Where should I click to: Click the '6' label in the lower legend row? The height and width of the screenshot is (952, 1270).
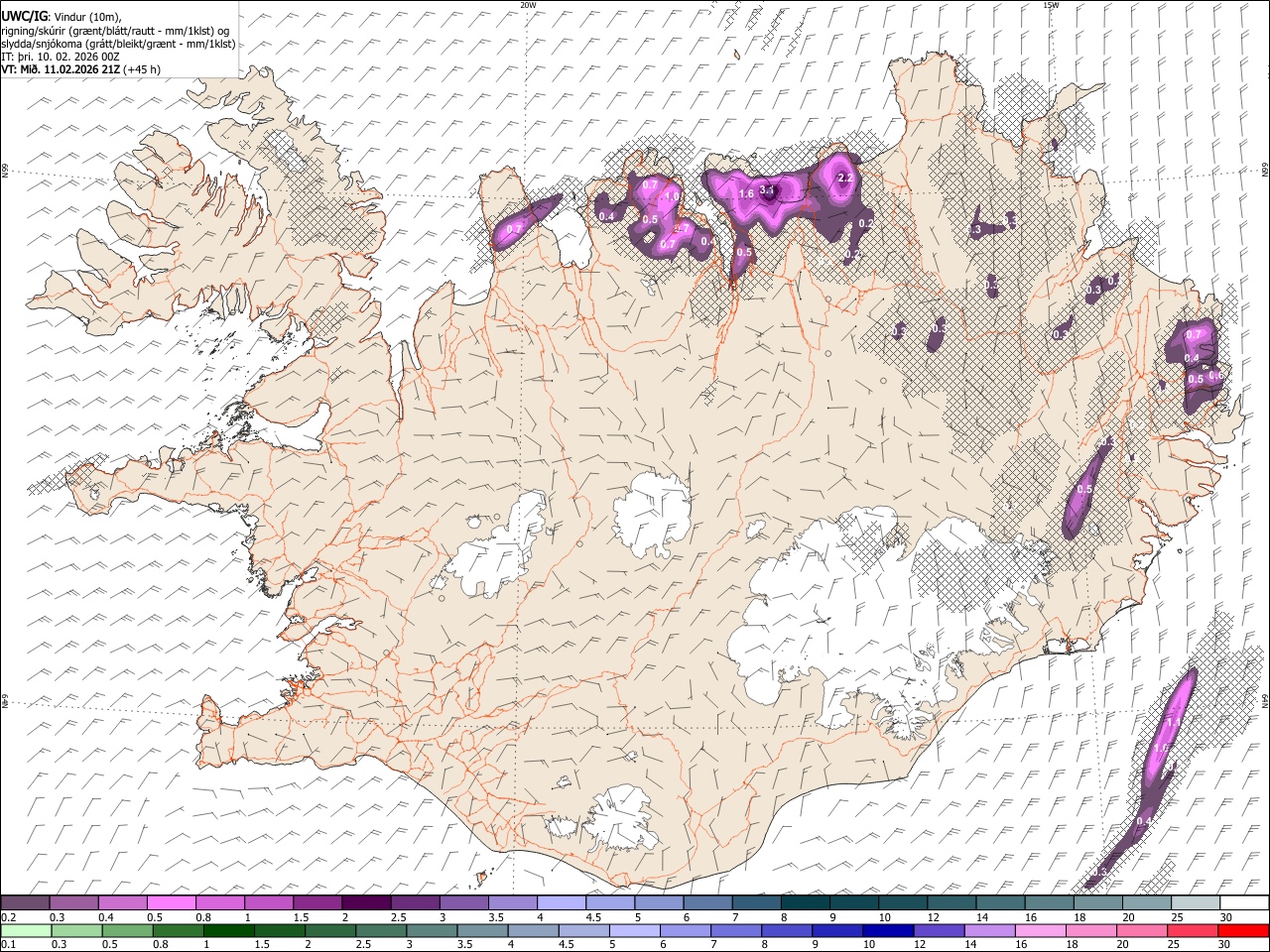click(662, 944)
